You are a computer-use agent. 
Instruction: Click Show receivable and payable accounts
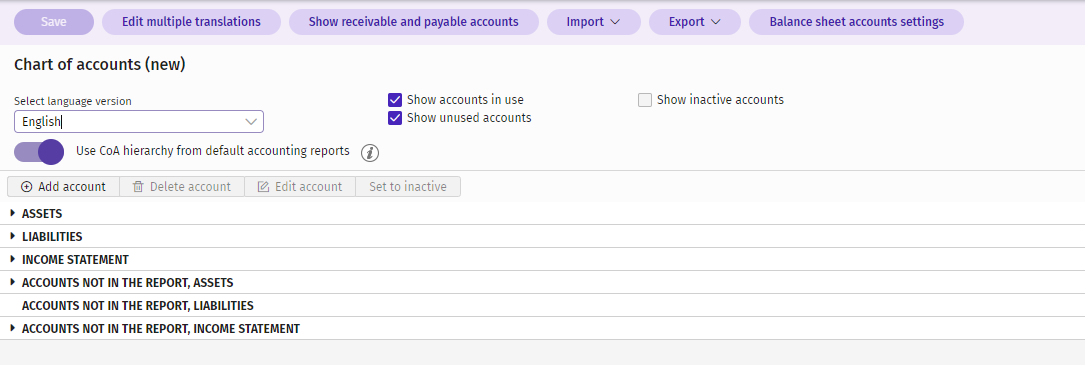tap(414, 22)
